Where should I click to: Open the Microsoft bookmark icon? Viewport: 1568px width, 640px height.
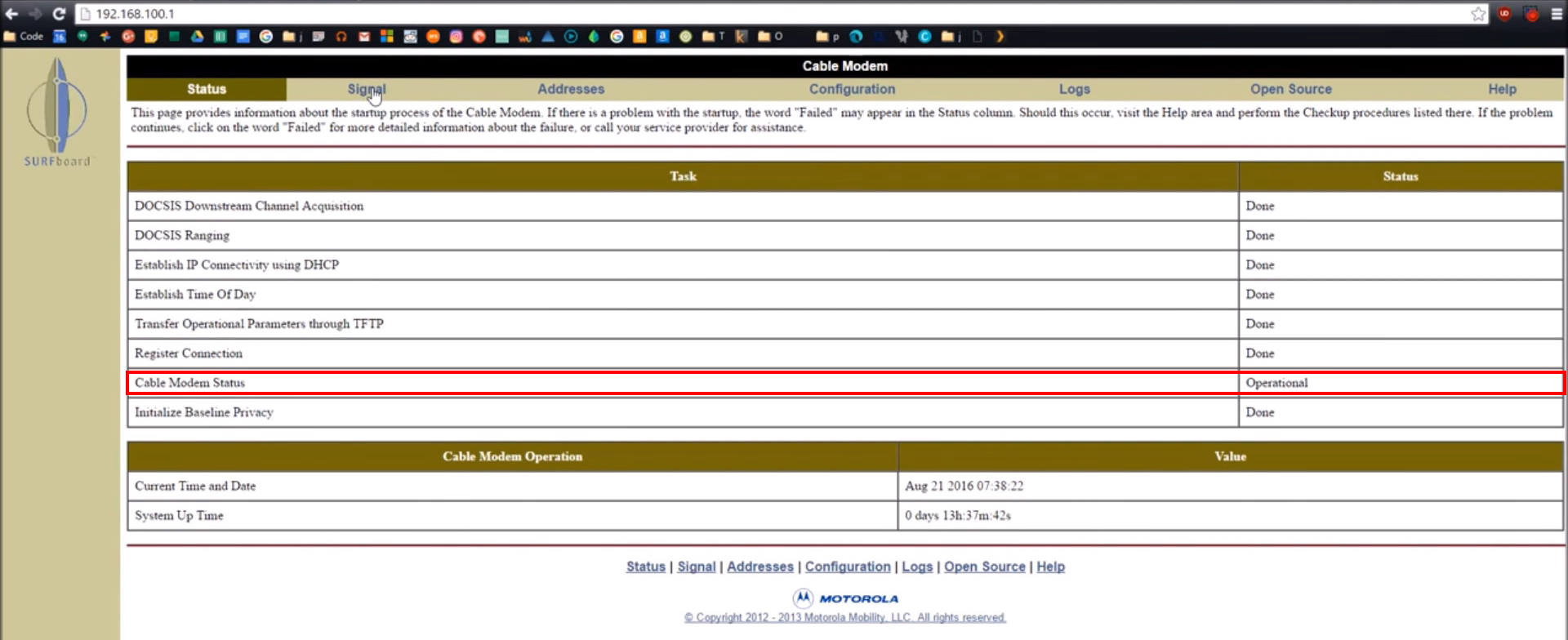[387, 36]
